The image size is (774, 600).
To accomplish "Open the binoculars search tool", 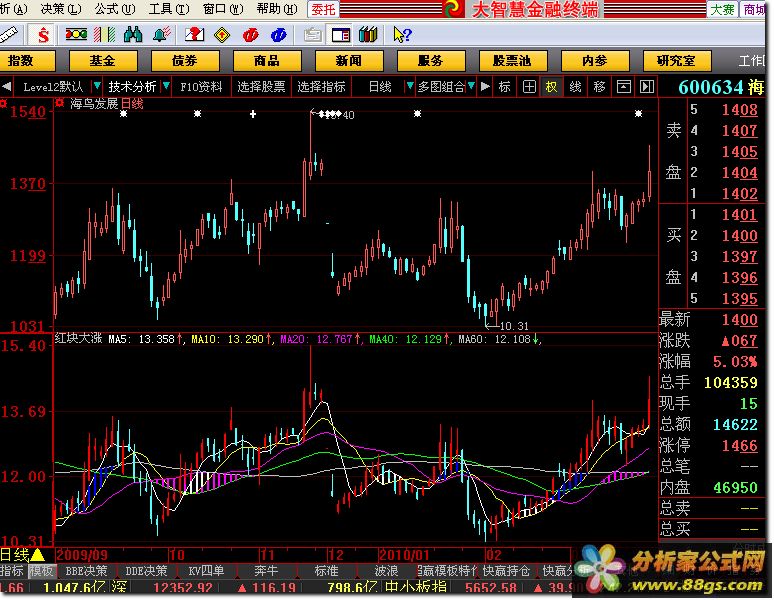I will coord(133,35).
